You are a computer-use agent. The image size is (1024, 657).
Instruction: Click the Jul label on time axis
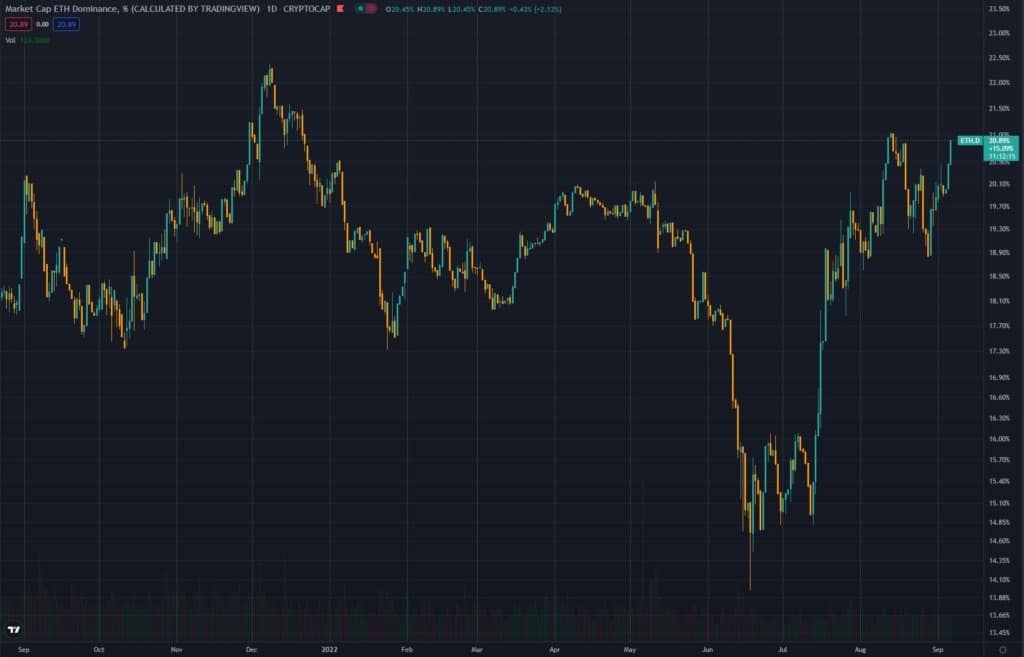click(782, 650)
